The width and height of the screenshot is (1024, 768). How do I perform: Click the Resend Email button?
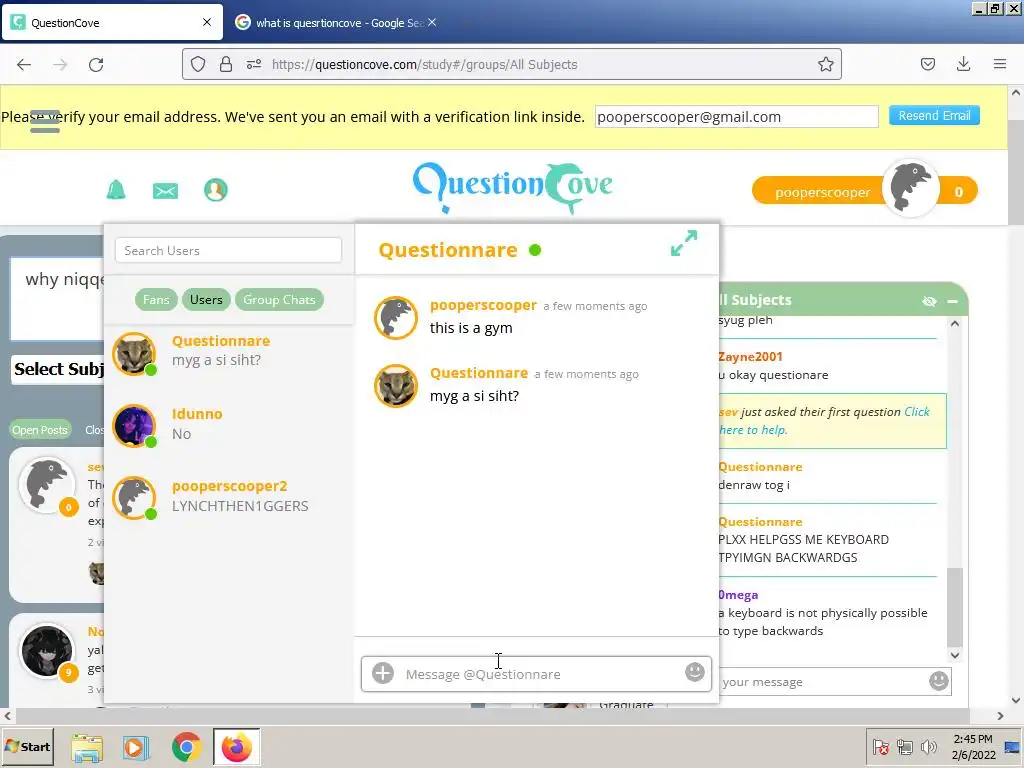pyautogui.click(x=934, y=116)
